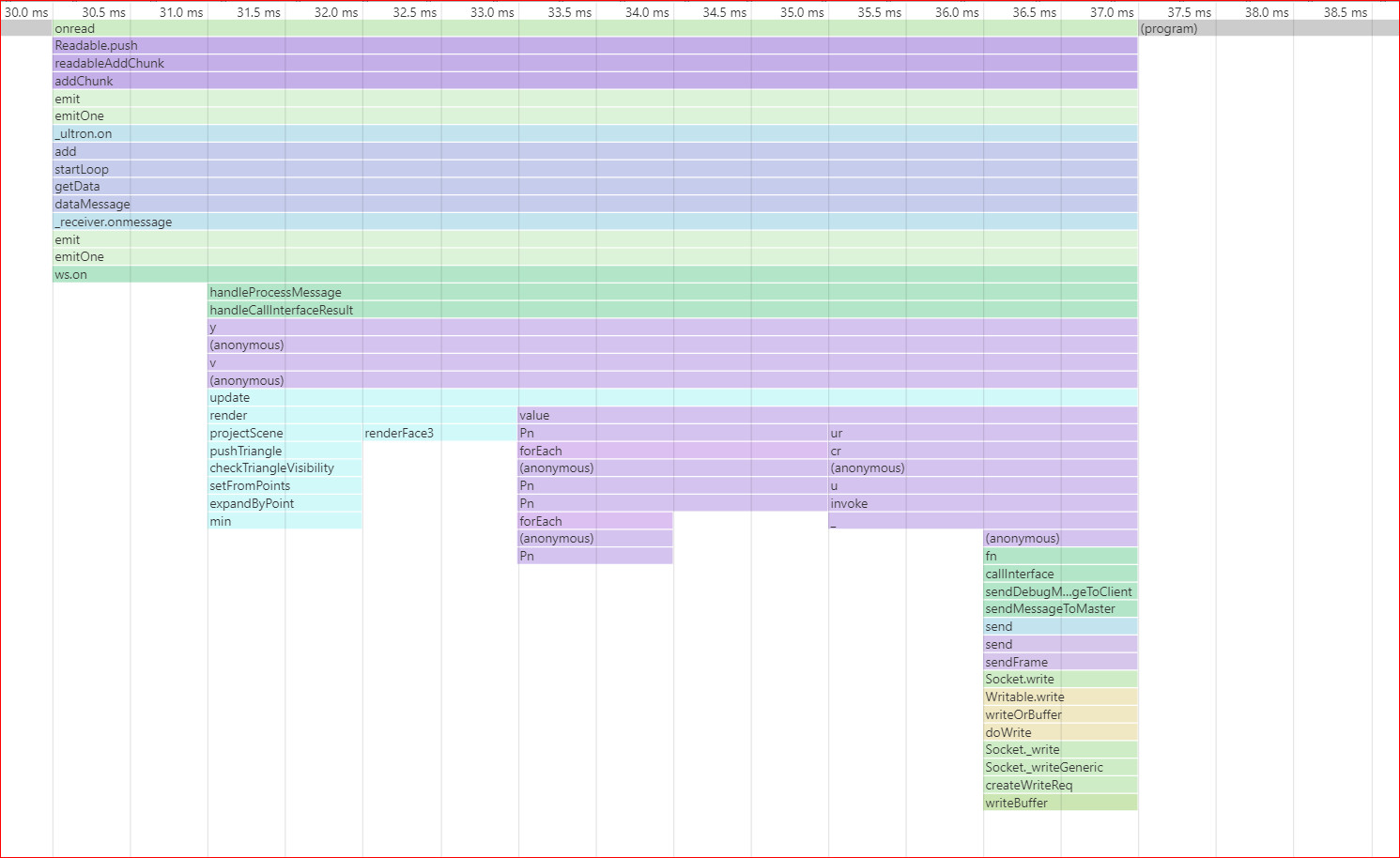Select the min call frame
The width and height of the screenshot is (1400, 858).
285,521
